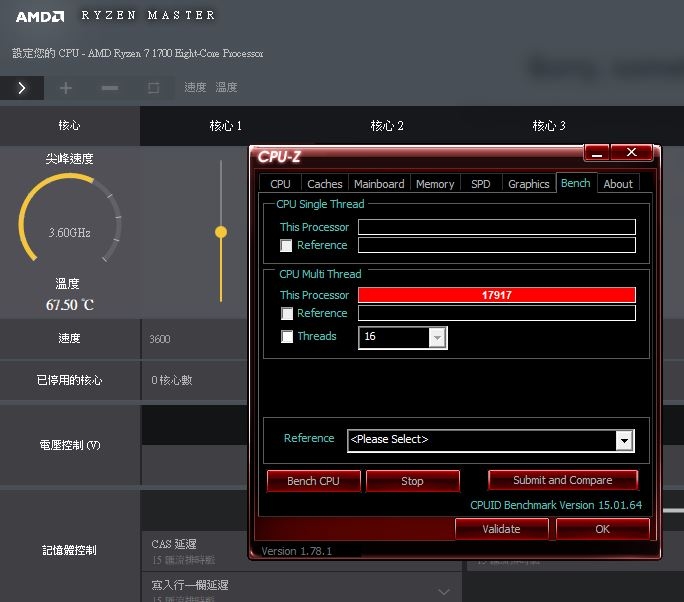Click the Multi Thread score bar 17917

pos(496,295)
